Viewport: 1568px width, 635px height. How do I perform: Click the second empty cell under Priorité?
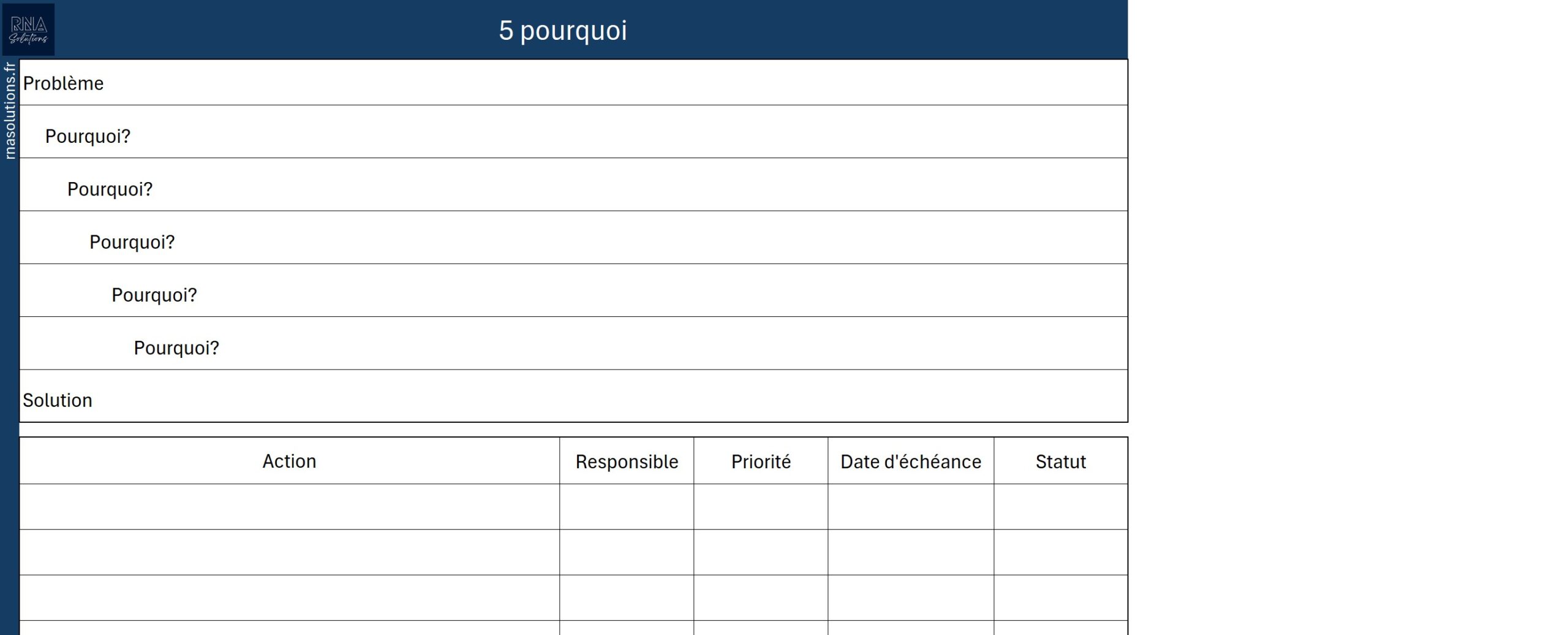coord(761,552)
